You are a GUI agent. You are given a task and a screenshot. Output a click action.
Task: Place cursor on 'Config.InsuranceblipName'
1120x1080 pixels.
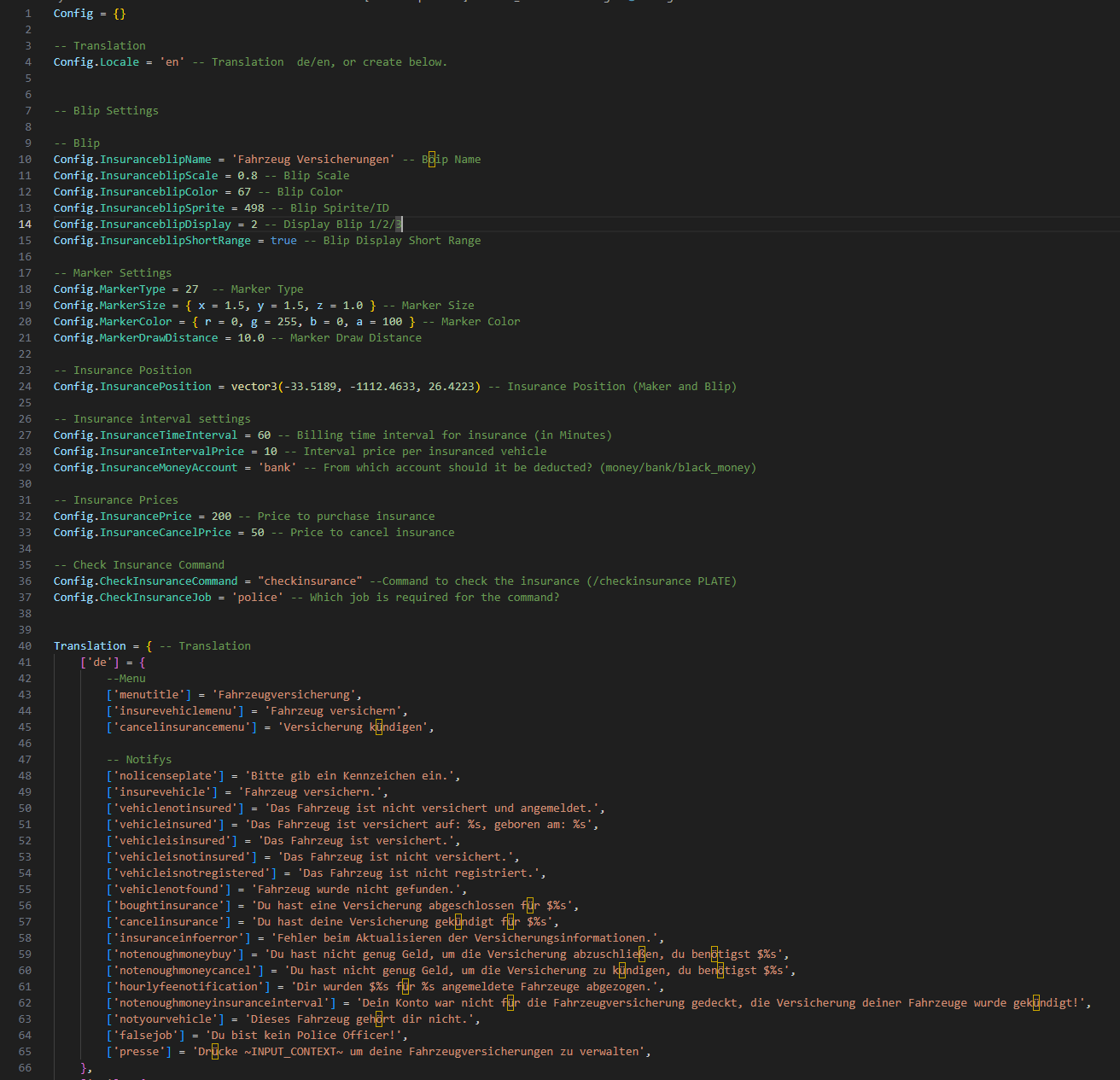click(x=132, y=160)
